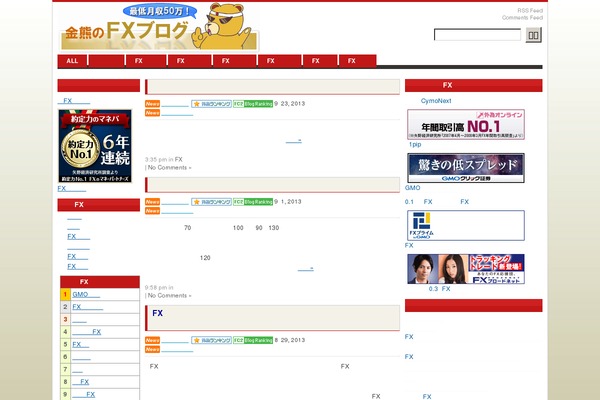This screenshot has height=400, width=600.
Task: Click the star ranking badge dated 9 1, 2013
Action: pyautogui.click(x=211, y=202)
